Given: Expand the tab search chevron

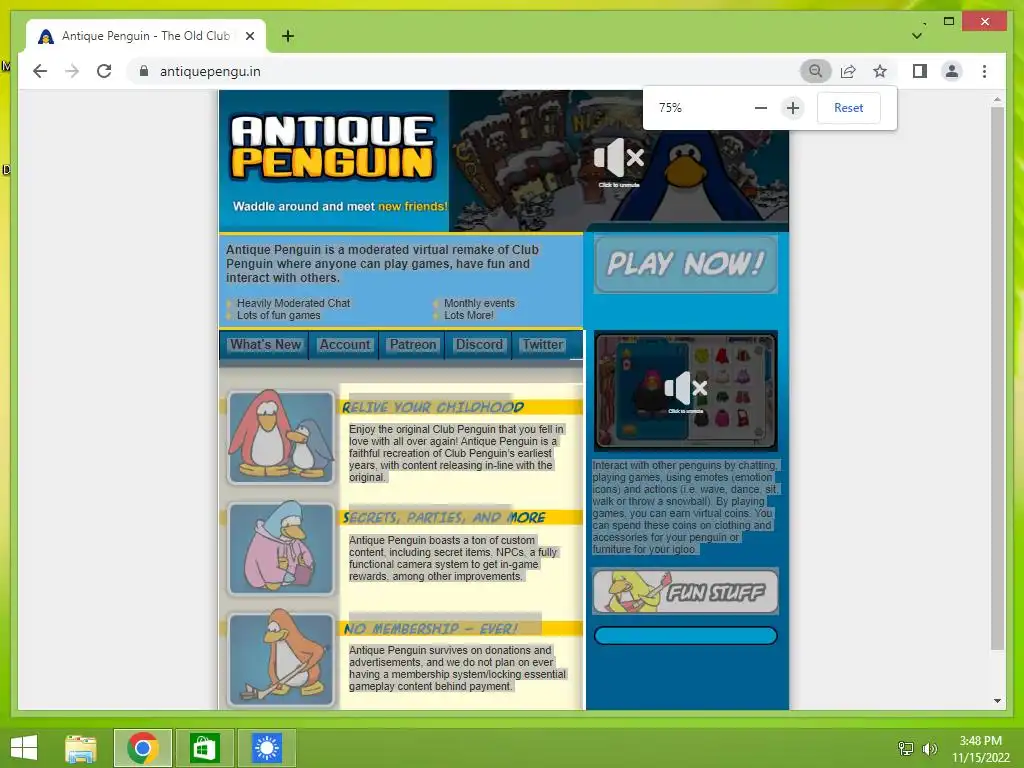Looking at the screenshot, I should click(917, 36).
